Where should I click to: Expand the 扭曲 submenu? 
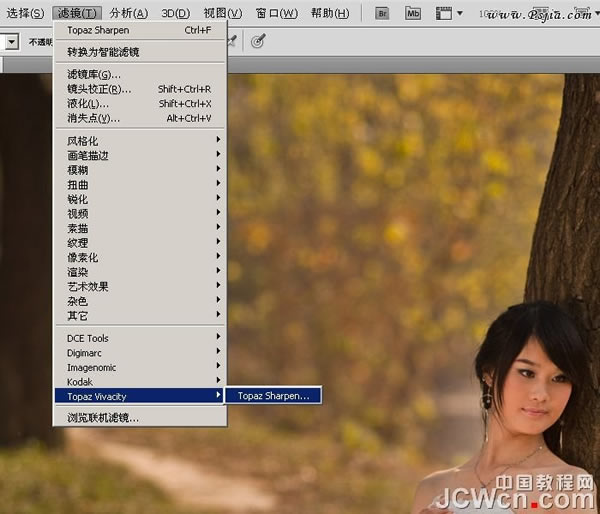[139, 184]
